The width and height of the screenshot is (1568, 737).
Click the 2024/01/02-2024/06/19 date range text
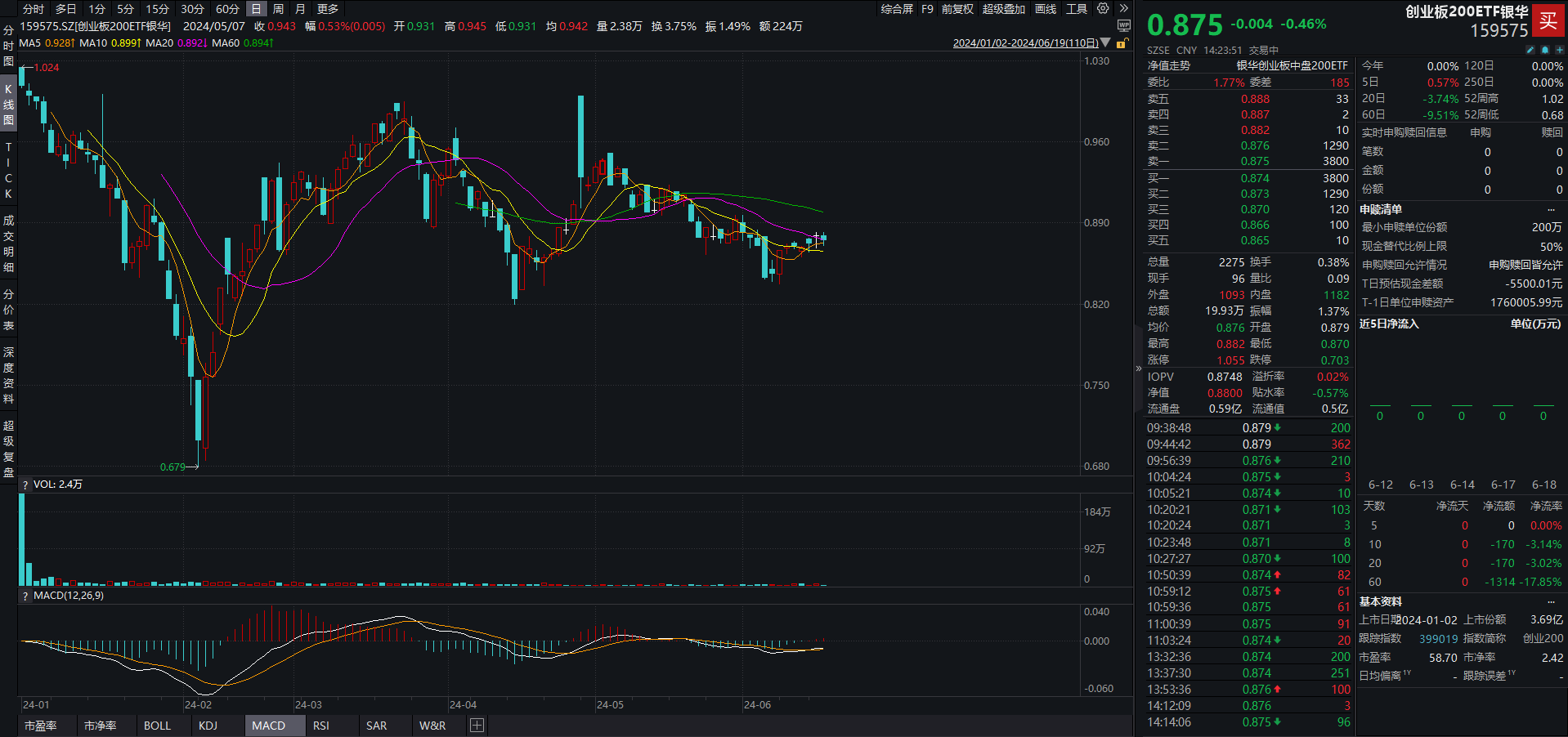point(1025,43)
